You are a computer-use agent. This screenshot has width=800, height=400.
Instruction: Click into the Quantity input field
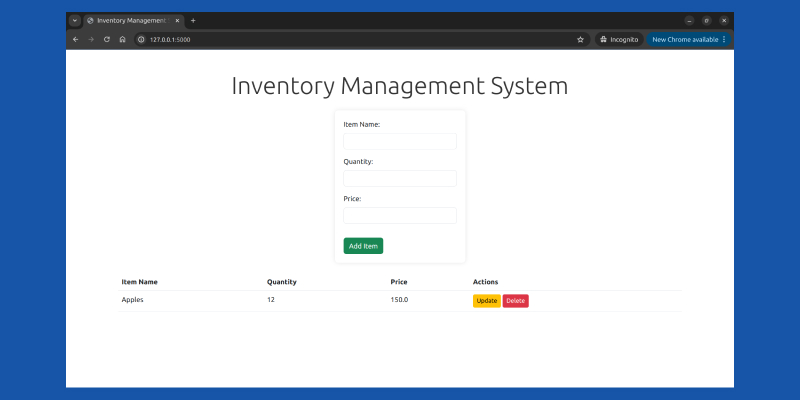point(399,178)
